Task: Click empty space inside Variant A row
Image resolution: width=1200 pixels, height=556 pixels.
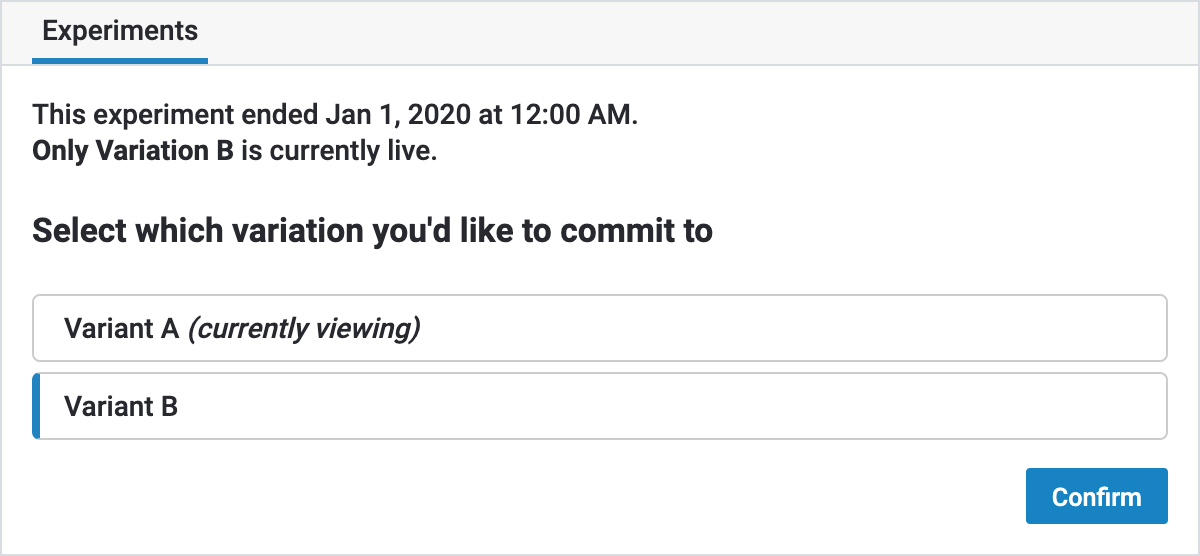Action: (x=800, y=328)
